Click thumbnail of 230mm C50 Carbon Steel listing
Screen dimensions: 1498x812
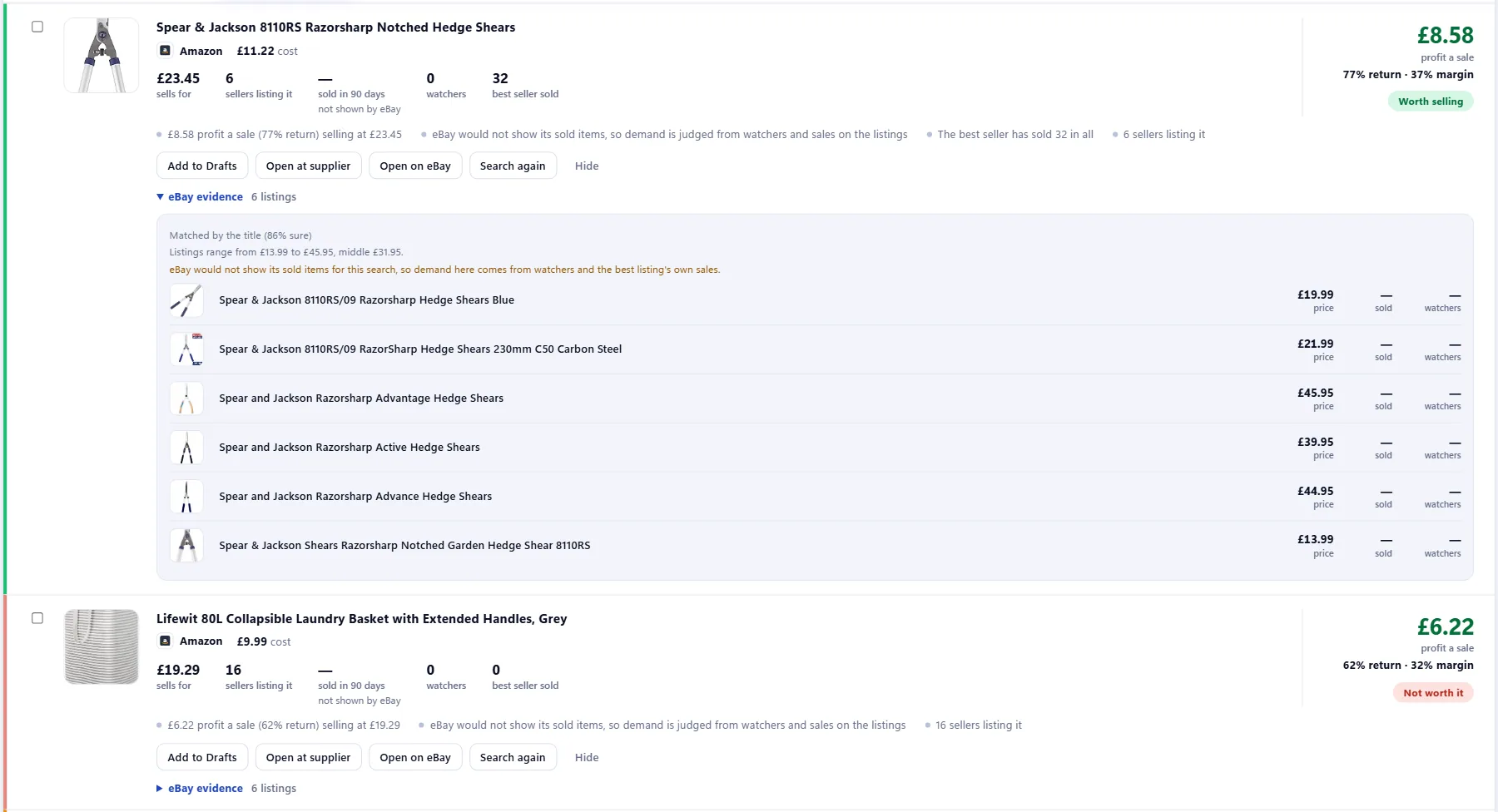186,349
